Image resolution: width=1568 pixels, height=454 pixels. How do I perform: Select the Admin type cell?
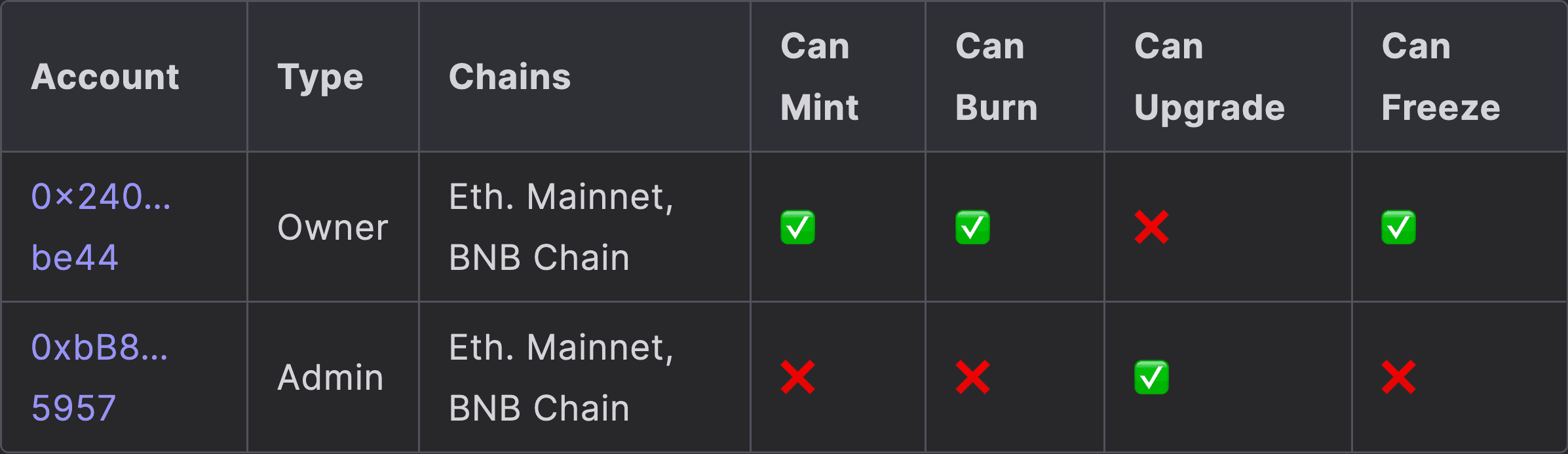[330, 377]
